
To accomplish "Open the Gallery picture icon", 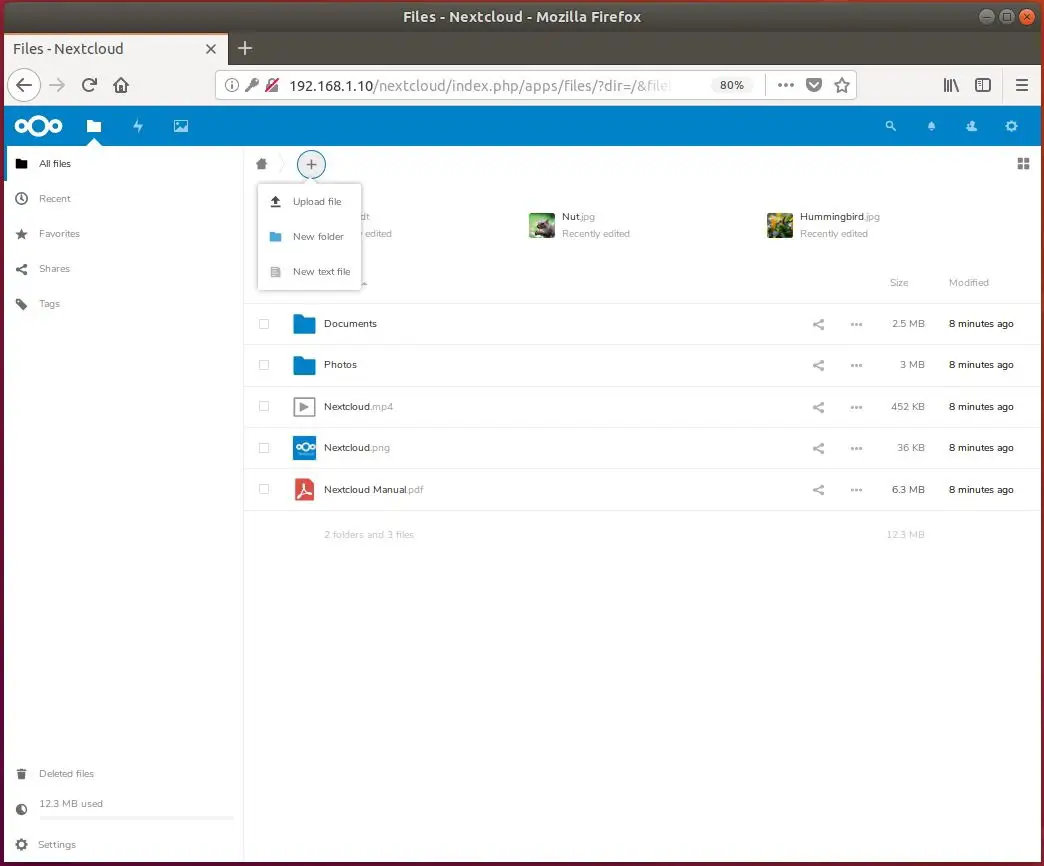I will pyautogui.click(x=180, y=126).
